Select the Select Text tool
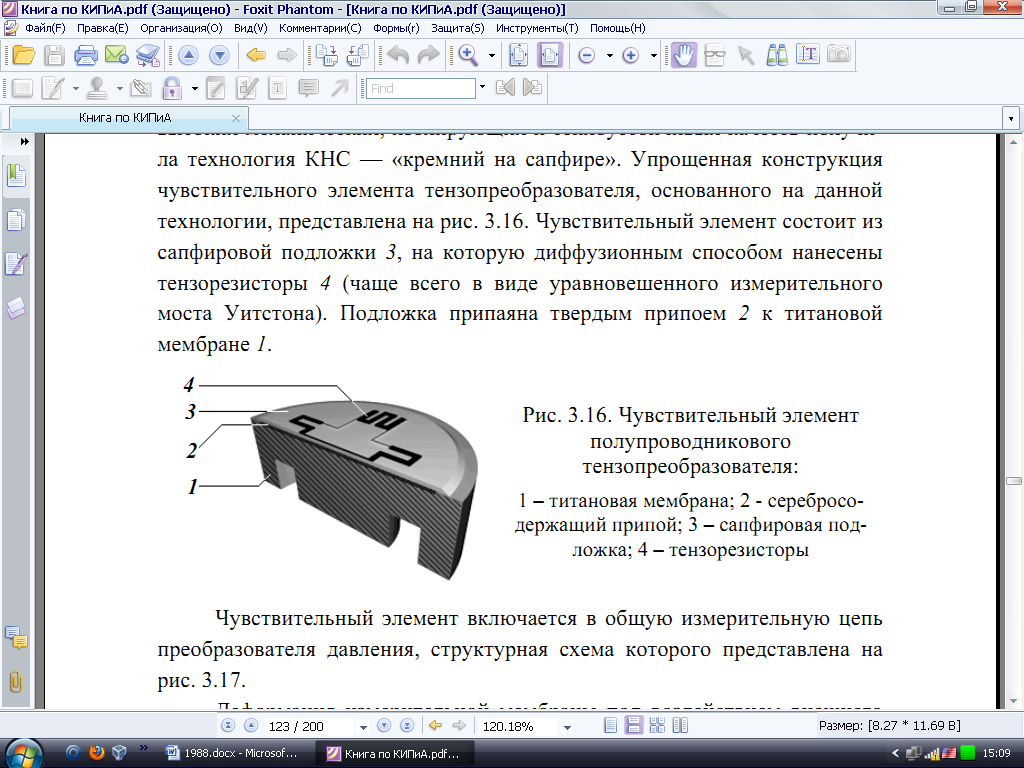 (808, 54)
